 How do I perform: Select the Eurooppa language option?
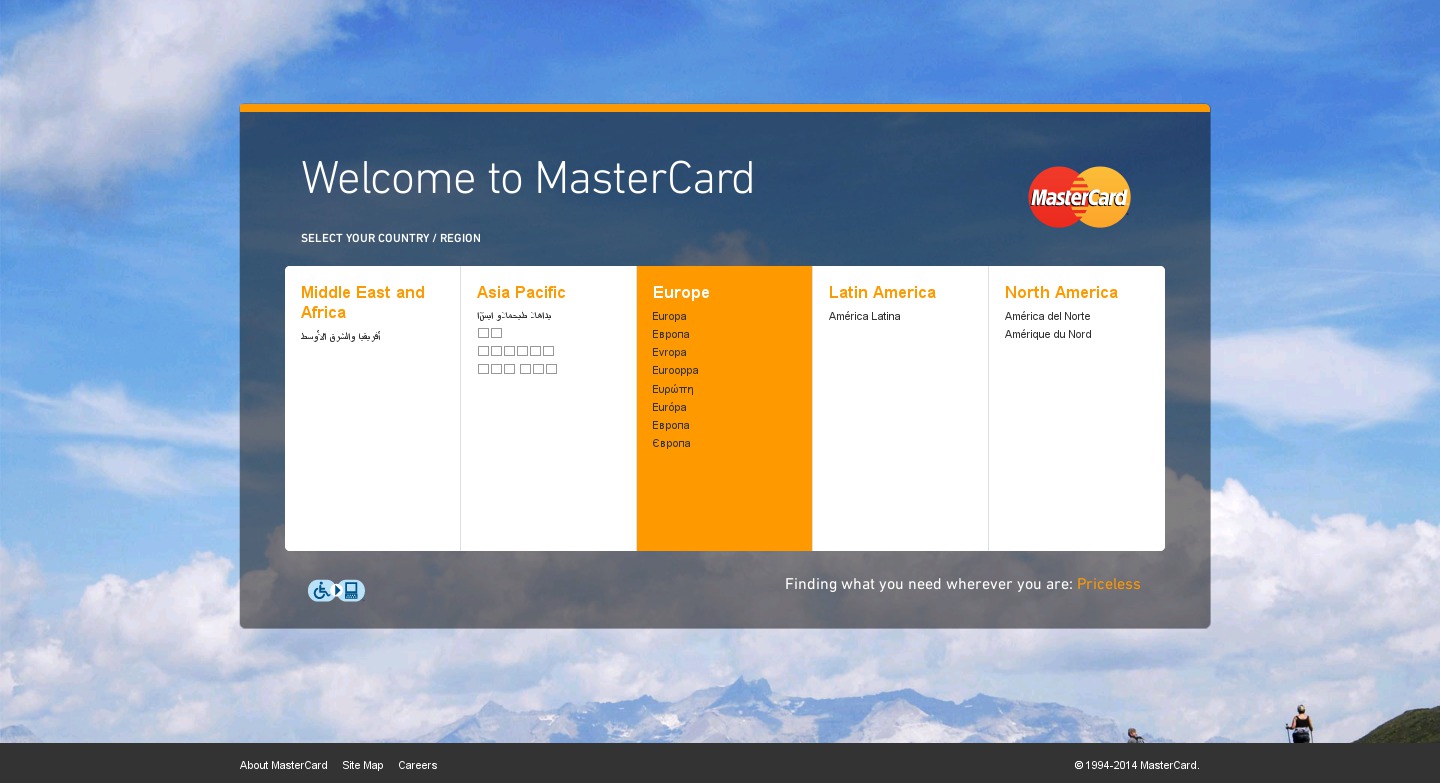click(675, 370)
